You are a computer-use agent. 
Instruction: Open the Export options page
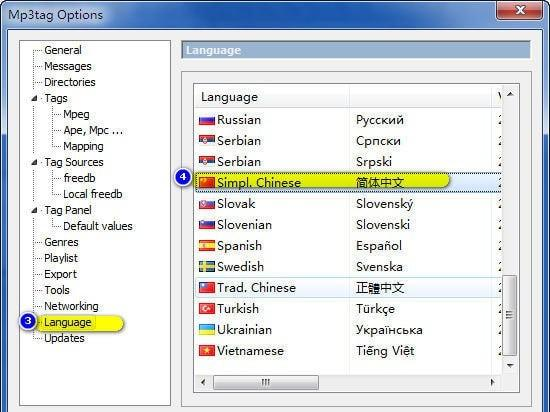click(60, 274)
